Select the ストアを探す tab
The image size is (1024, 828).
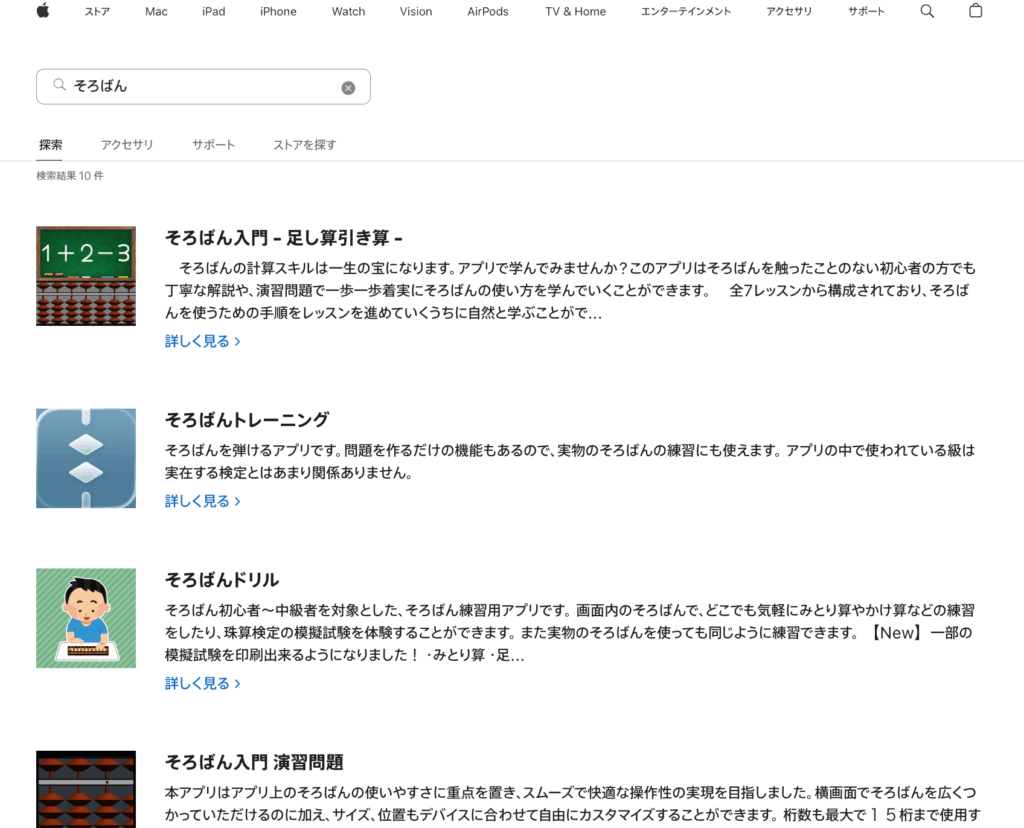(x=305, y=145)
